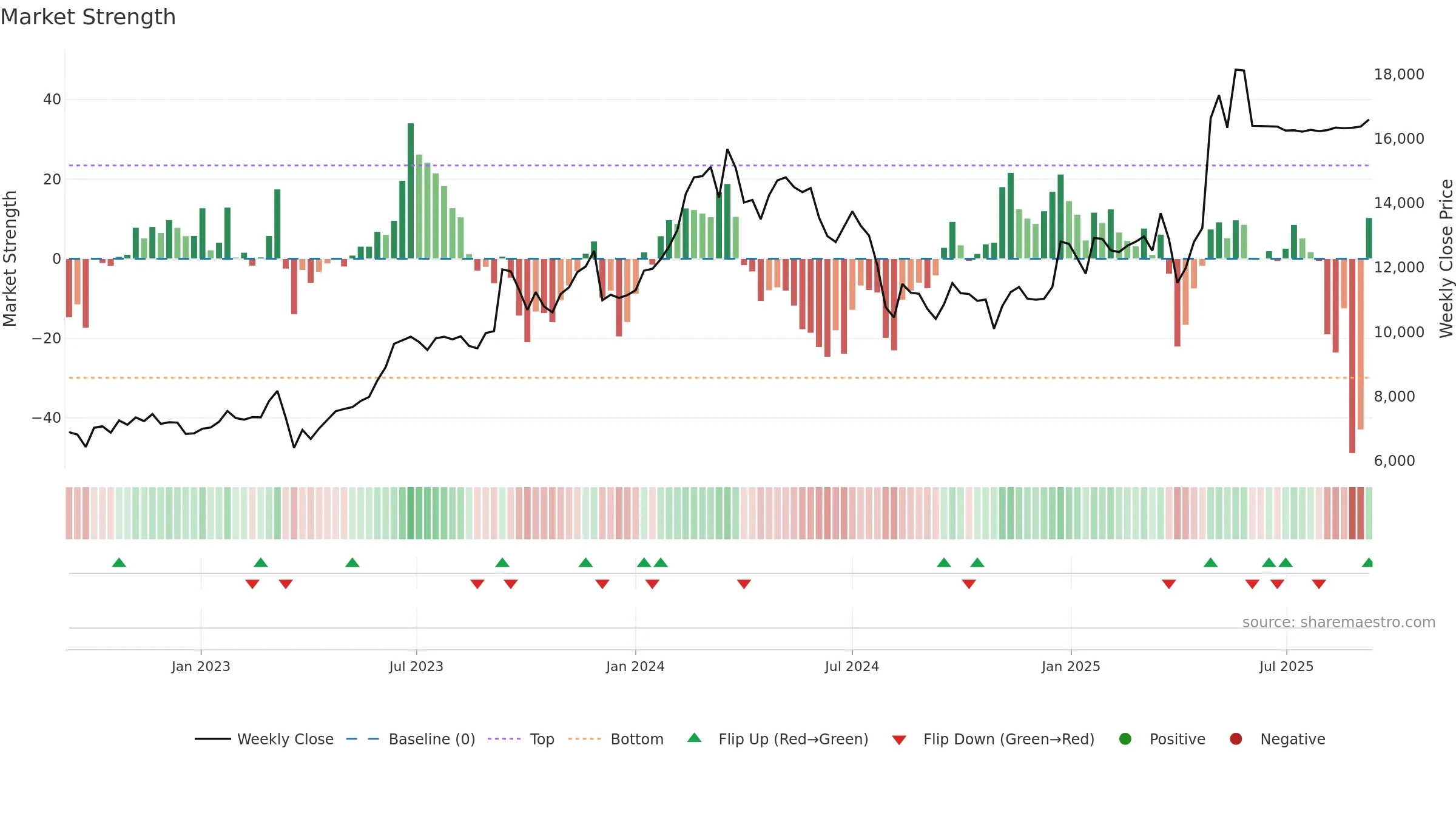Click the earliest red flip-down triangle marker

(252, 584)
